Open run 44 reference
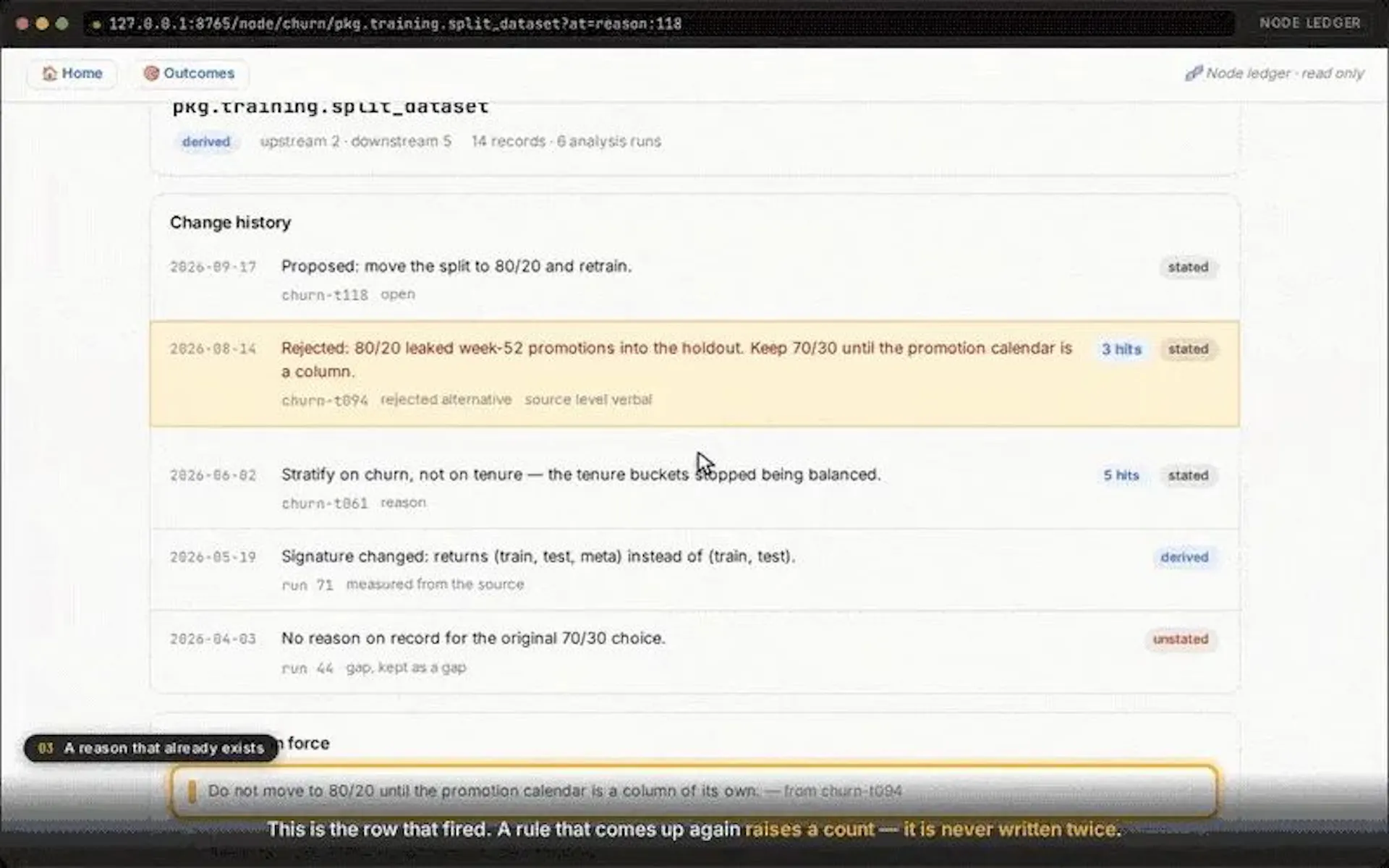 [307, 668]
